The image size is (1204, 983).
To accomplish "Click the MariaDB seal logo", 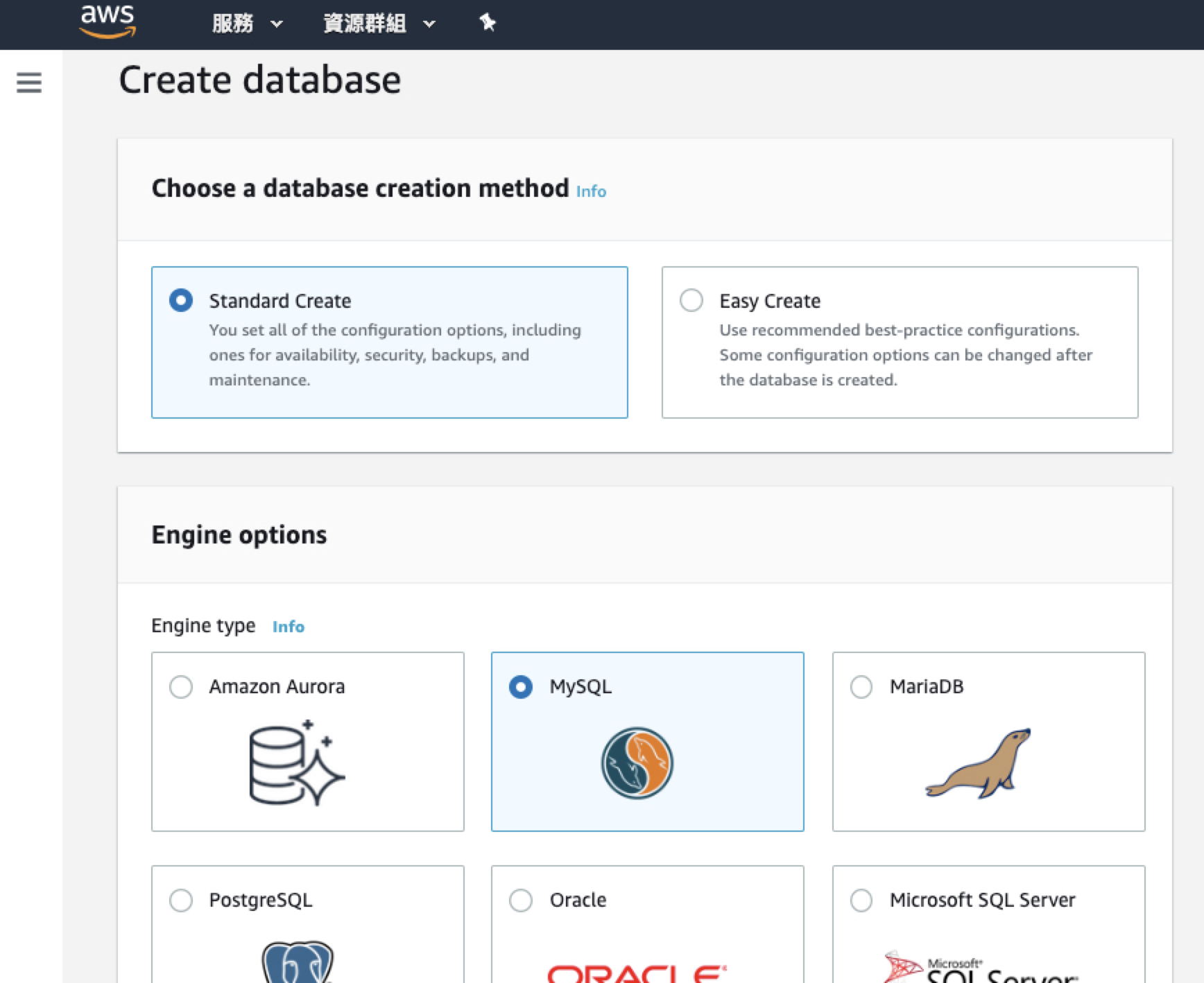I will tap(979, 763).
